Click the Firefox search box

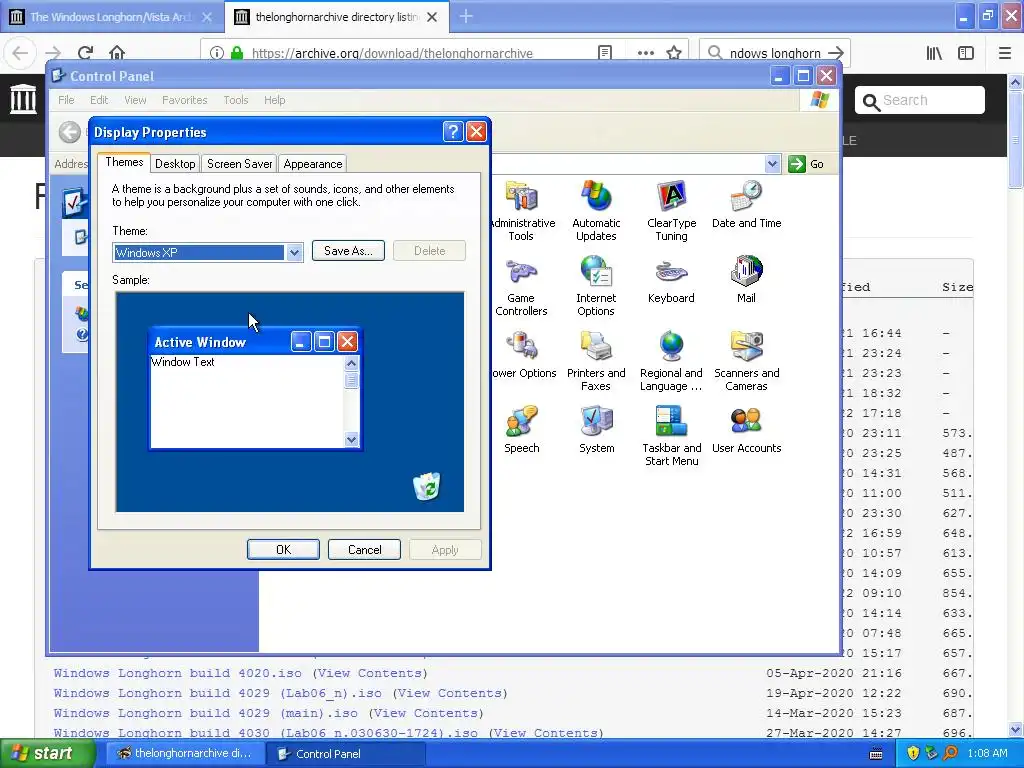(x=775, y=53)
